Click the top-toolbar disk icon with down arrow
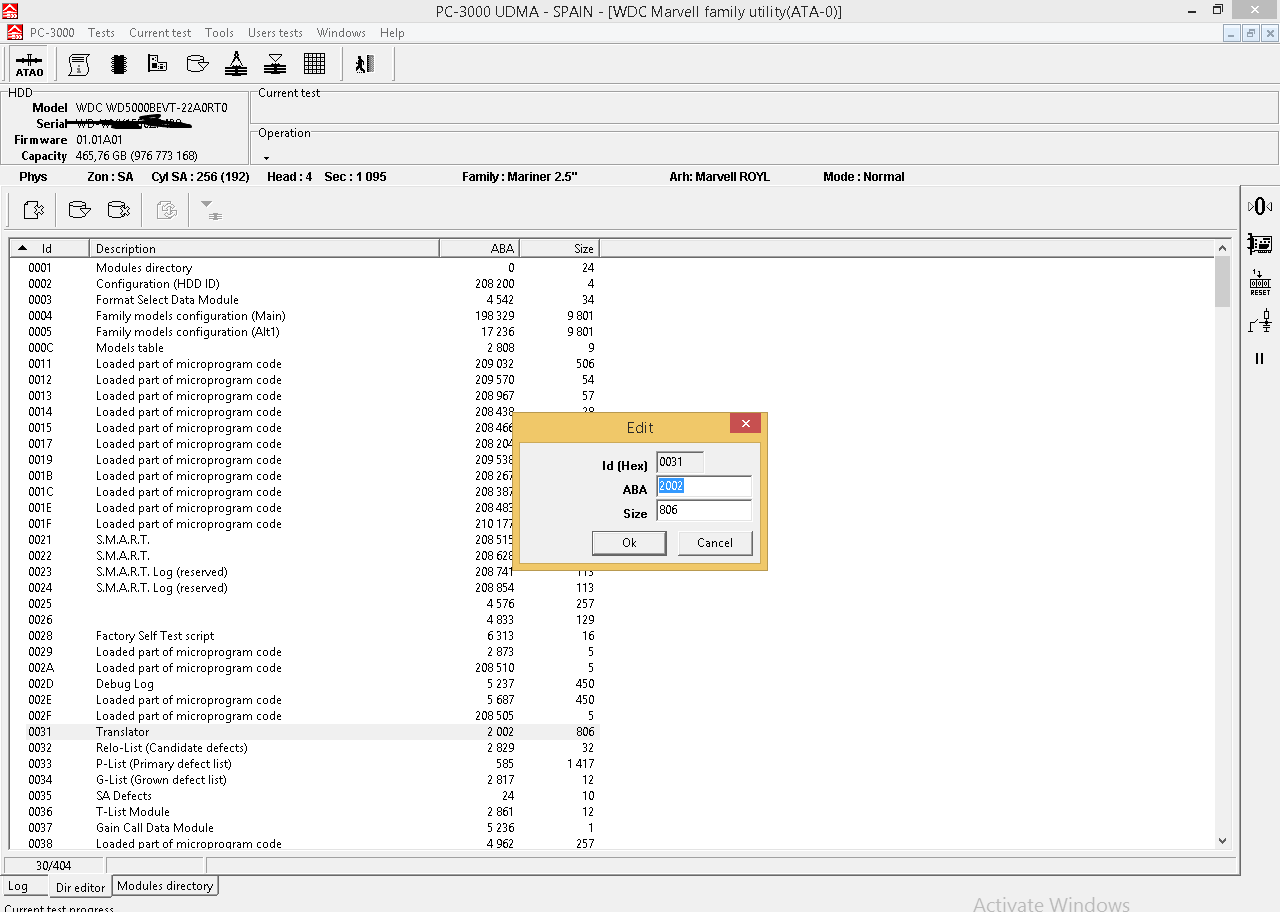 tap(197, 65)
